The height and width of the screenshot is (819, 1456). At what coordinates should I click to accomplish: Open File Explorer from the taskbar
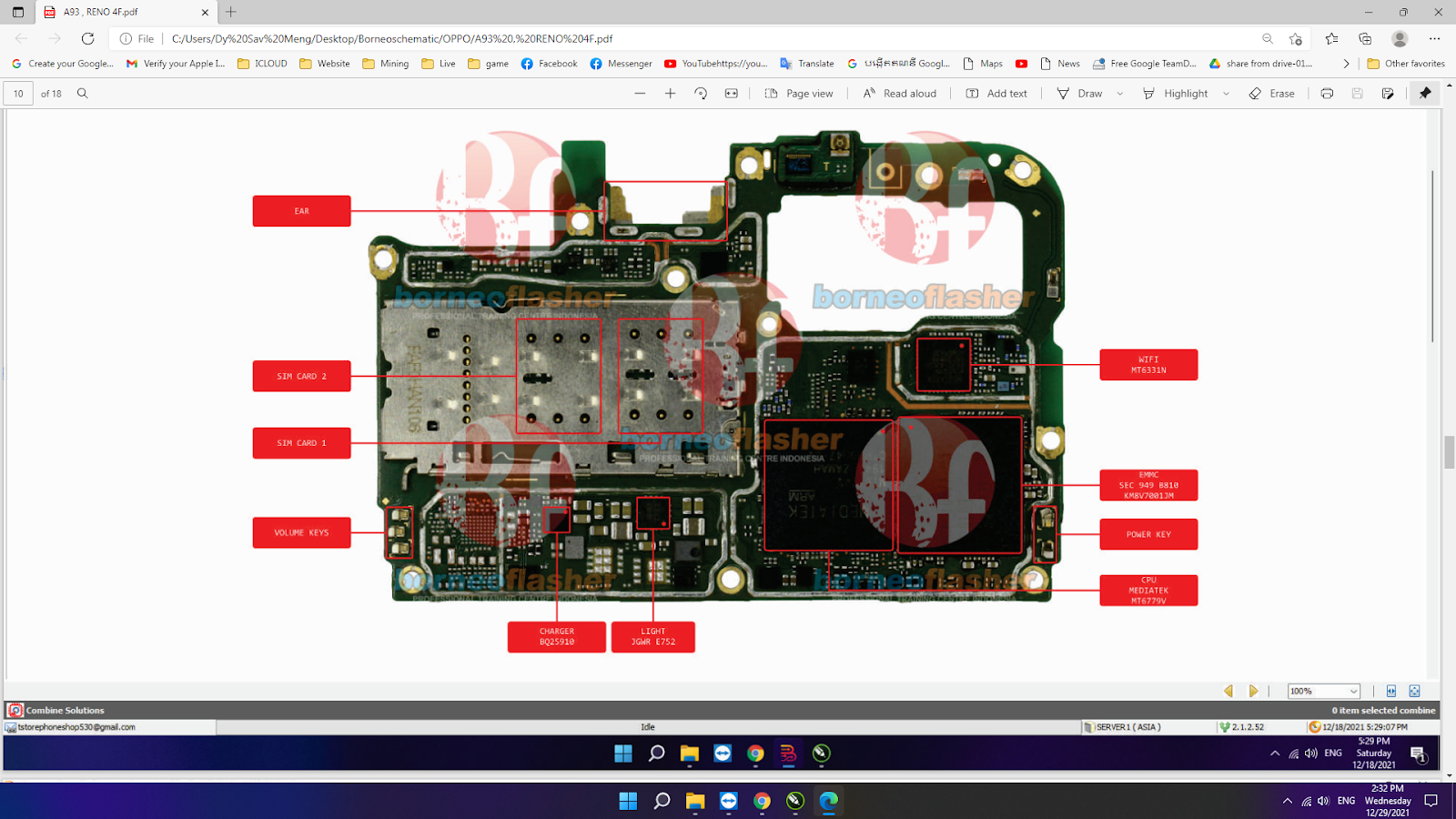tap(695, 801)
